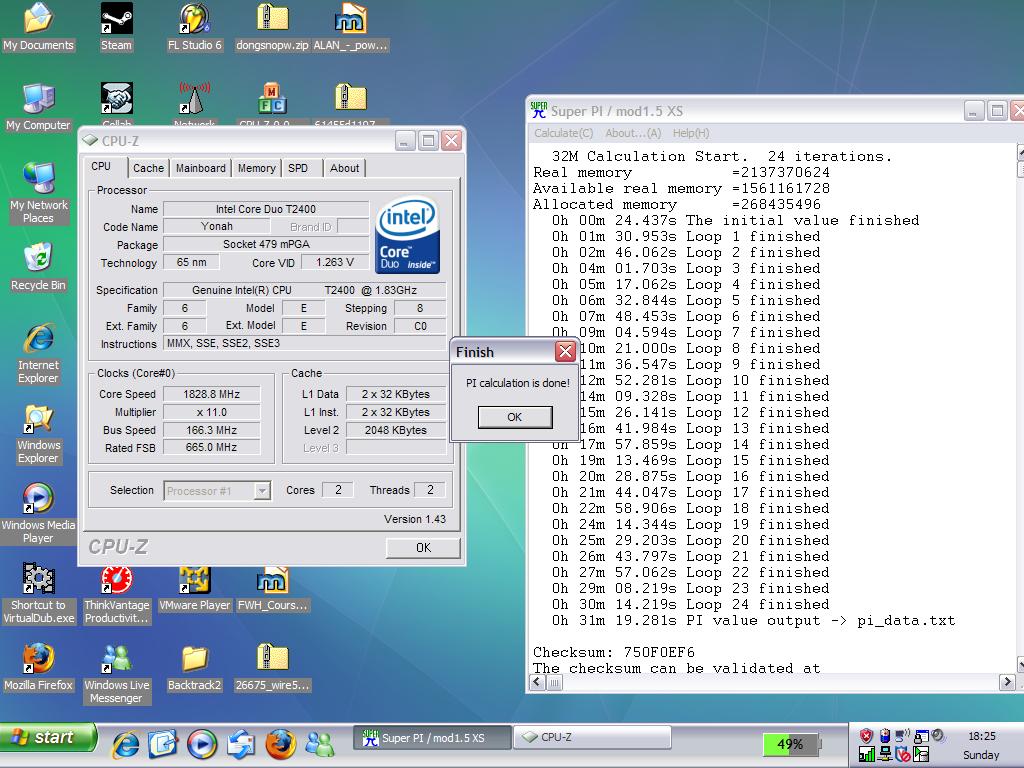Screen dimensions: 1024x768
Task: Switch to SPD tab in CPU-Z
Action: [298, 168]
